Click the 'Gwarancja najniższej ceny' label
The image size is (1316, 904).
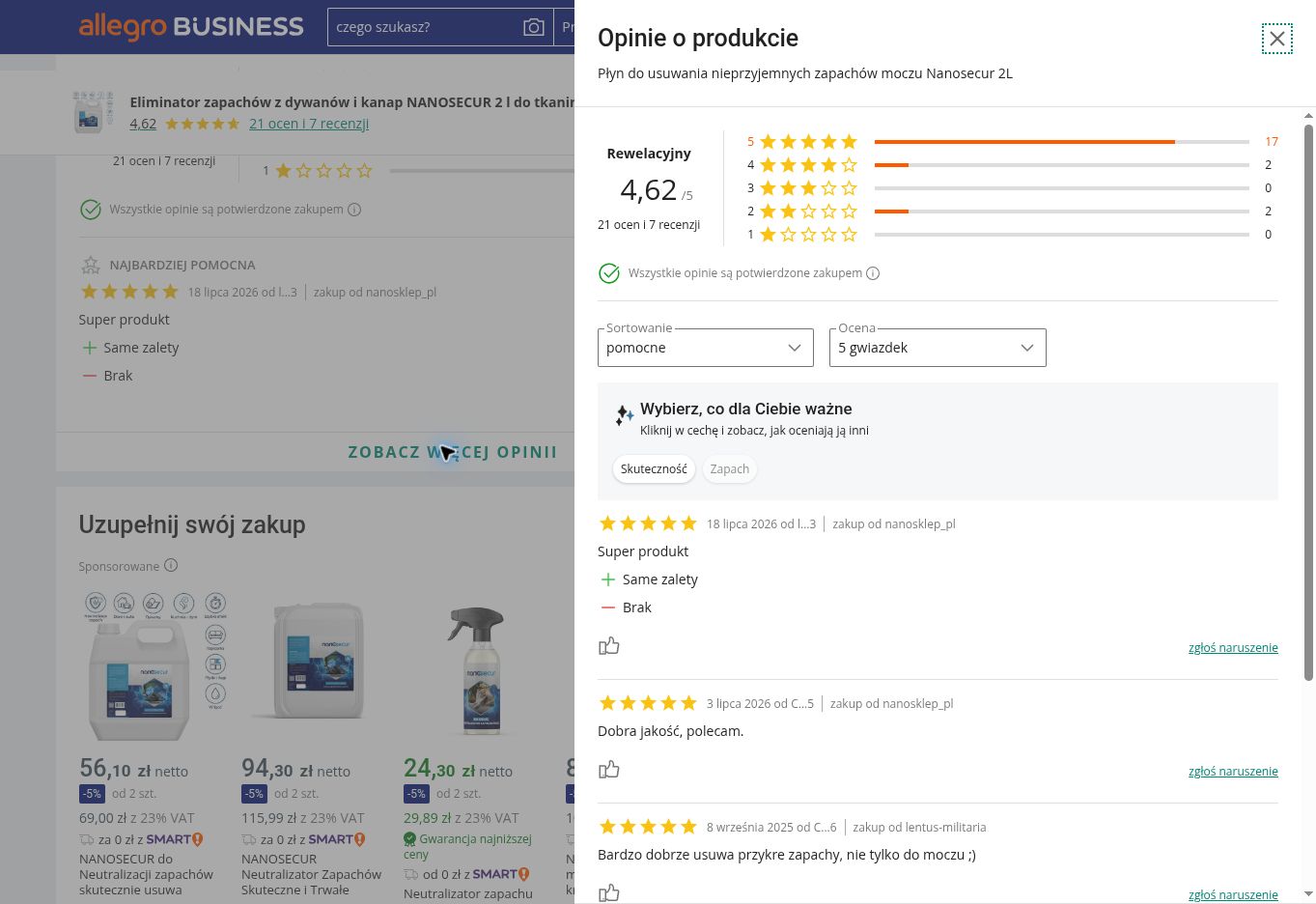point(468,846)
